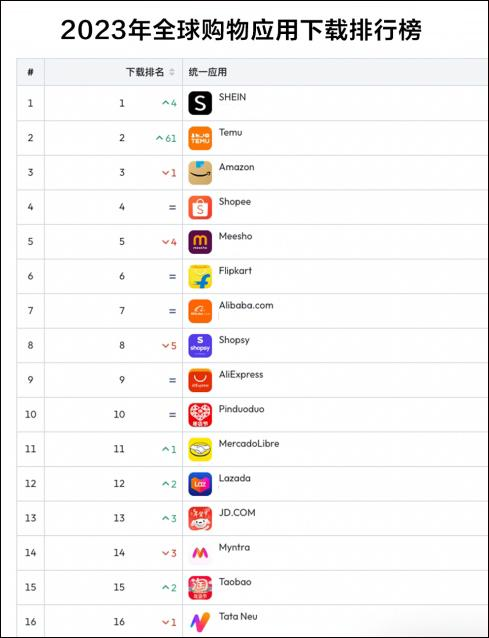Screen dimensions: 489x638
Task: Click the Lazada app icon
Action: [x=200, y=484]
